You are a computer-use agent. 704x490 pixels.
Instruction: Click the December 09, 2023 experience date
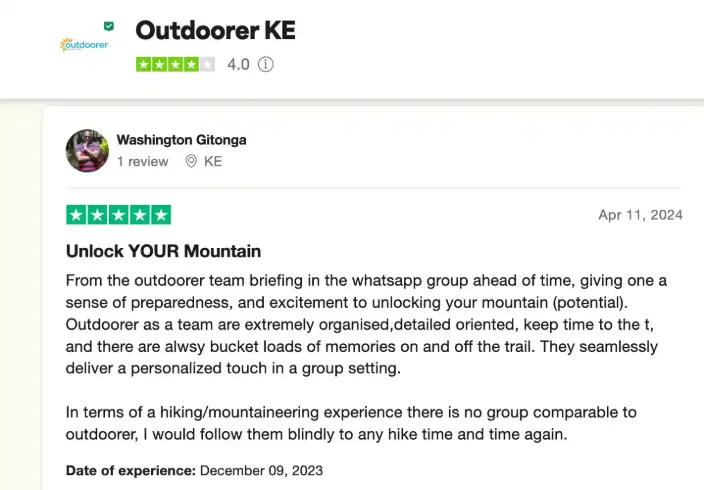261,470
